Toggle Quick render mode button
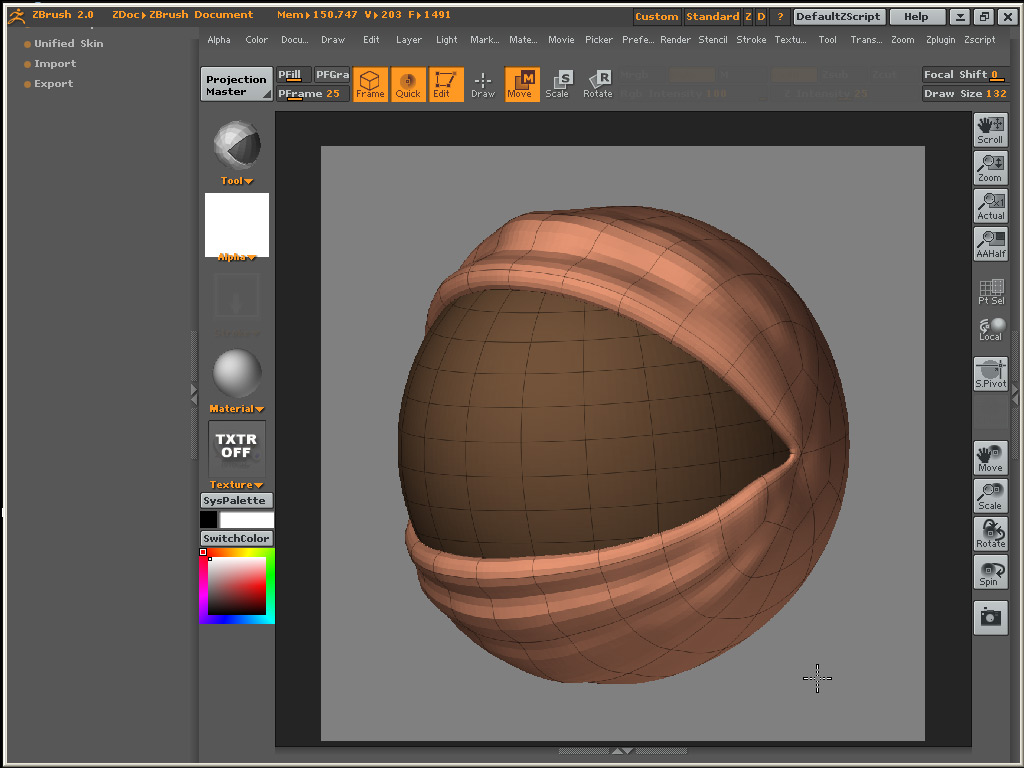Viewport: 1024px width, 768px height. [x=408, y=84]
